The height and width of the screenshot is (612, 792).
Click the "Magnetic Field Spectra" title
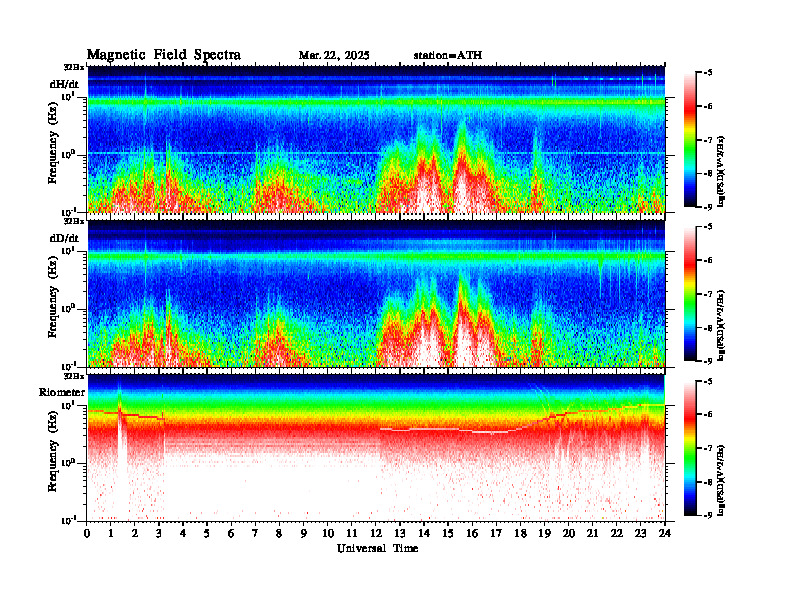click(x=164, y=55)
